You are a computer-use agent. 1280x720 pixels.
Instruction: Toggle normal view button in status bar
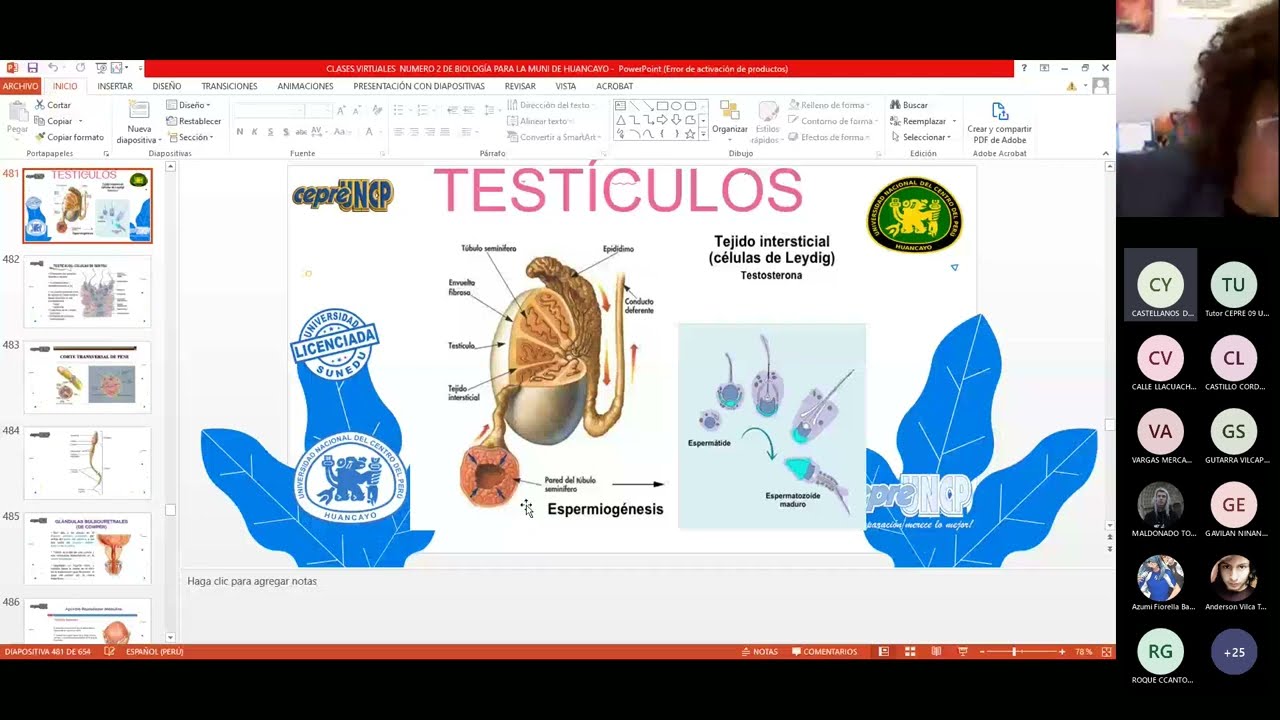point(884,652)
